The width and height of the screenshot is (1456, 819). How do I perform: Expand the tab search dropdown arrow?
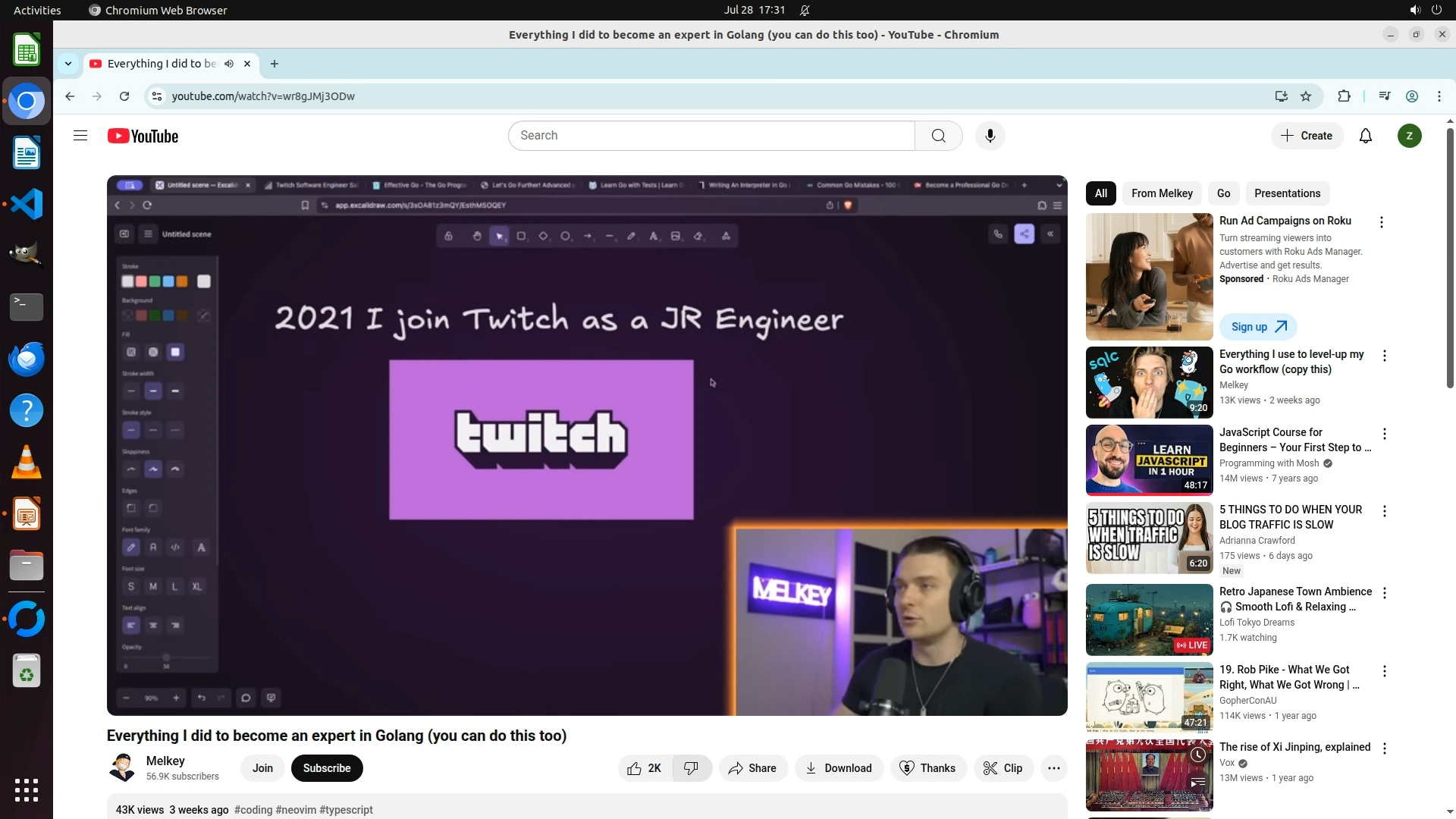click(68, 64)
